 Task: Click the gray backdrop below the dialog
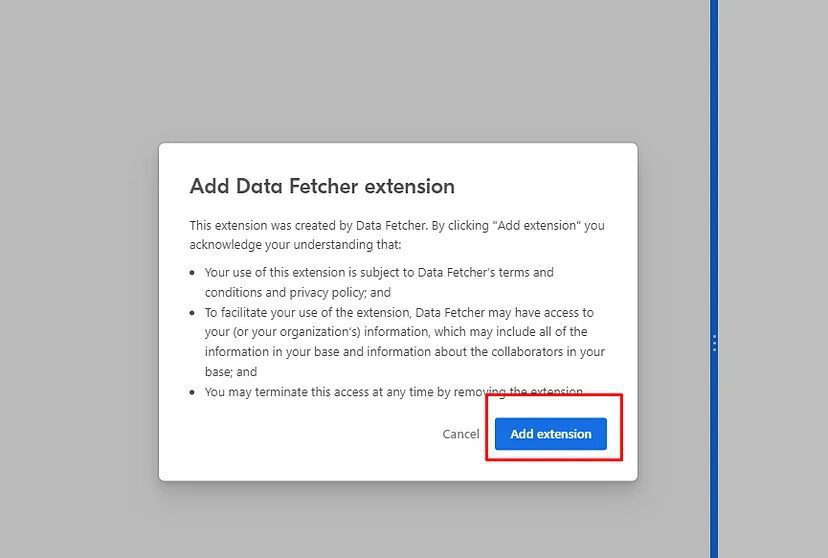click(400, 520)
